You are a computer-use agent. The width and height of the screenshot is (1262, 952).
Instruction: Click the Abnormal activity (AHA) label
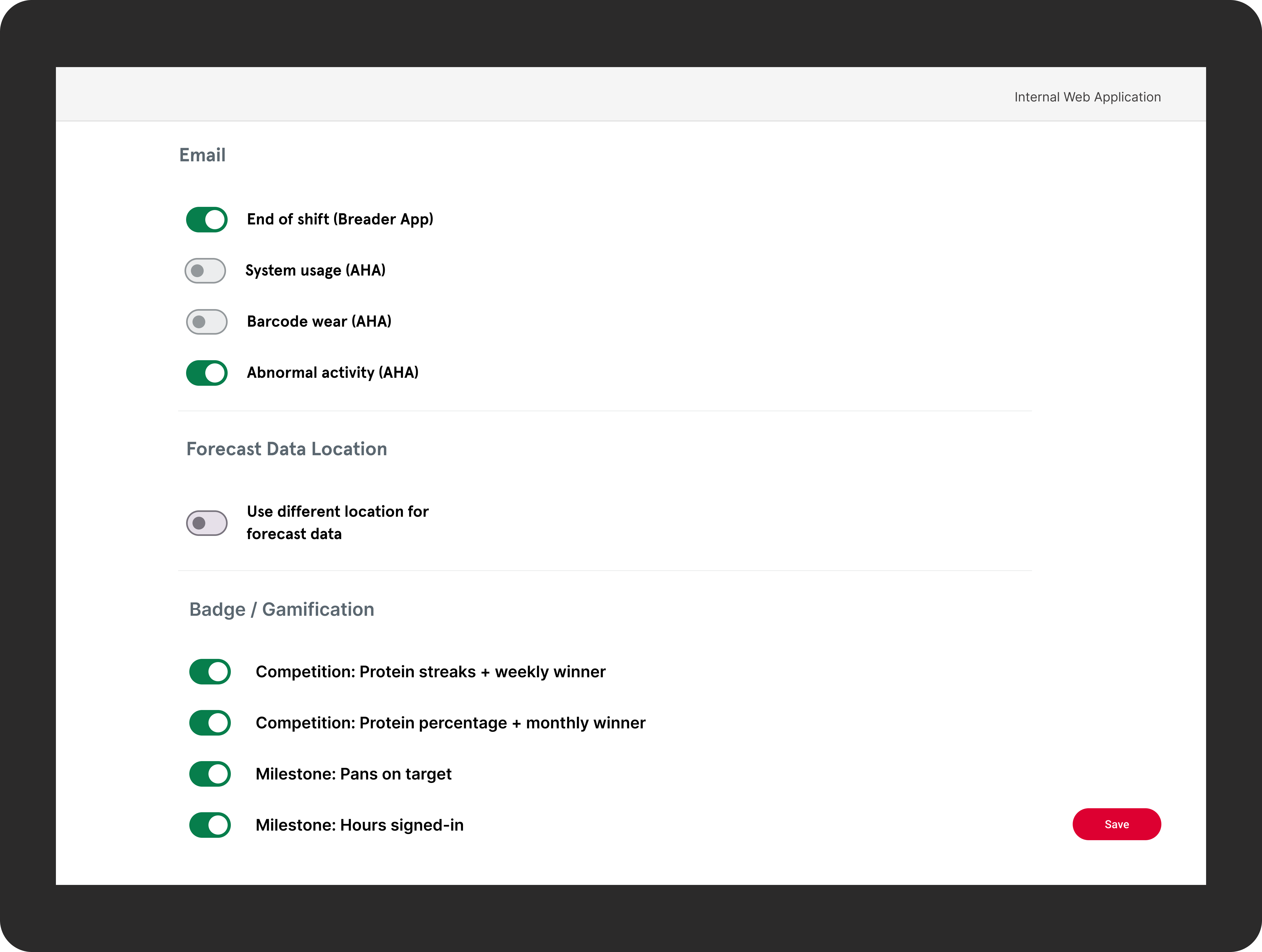pyautogui.click(x=333, y=373)
